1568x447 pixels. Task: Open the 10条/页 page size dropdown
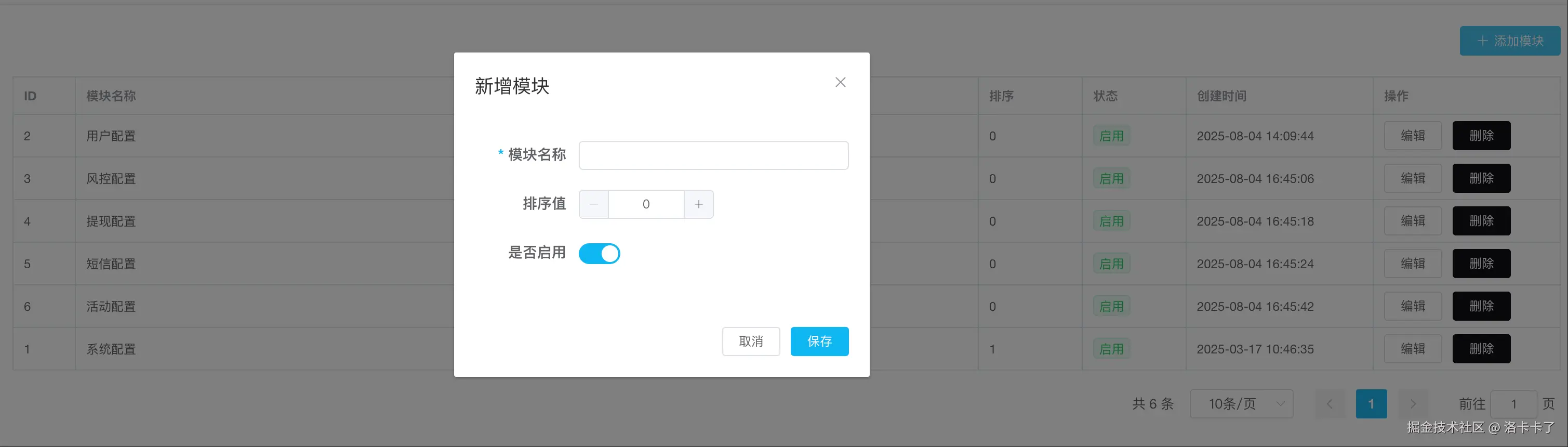tap(1241, 404)
